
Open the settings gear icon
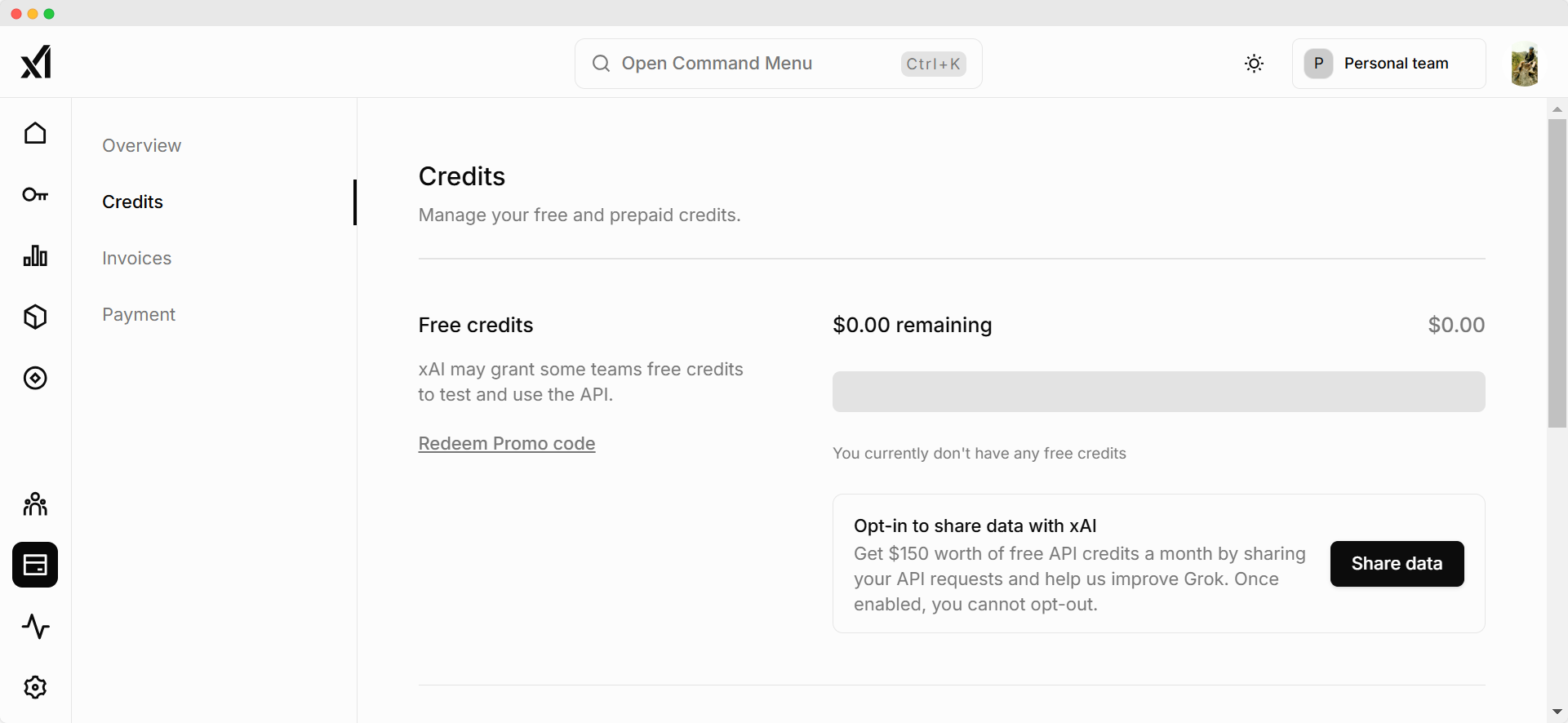(35, 687)
